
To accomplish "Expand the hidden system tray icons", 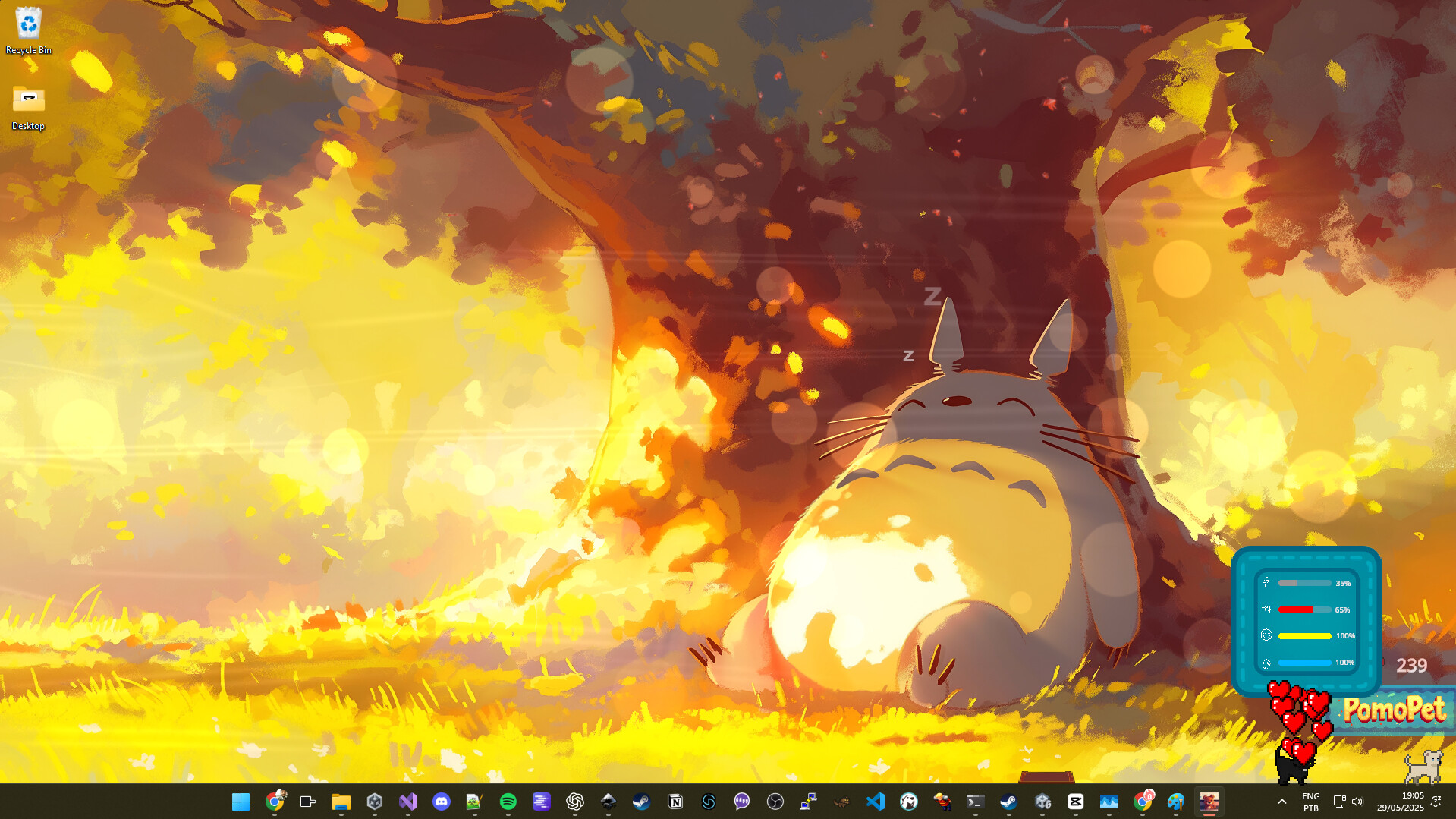I will coord(1282,802).
